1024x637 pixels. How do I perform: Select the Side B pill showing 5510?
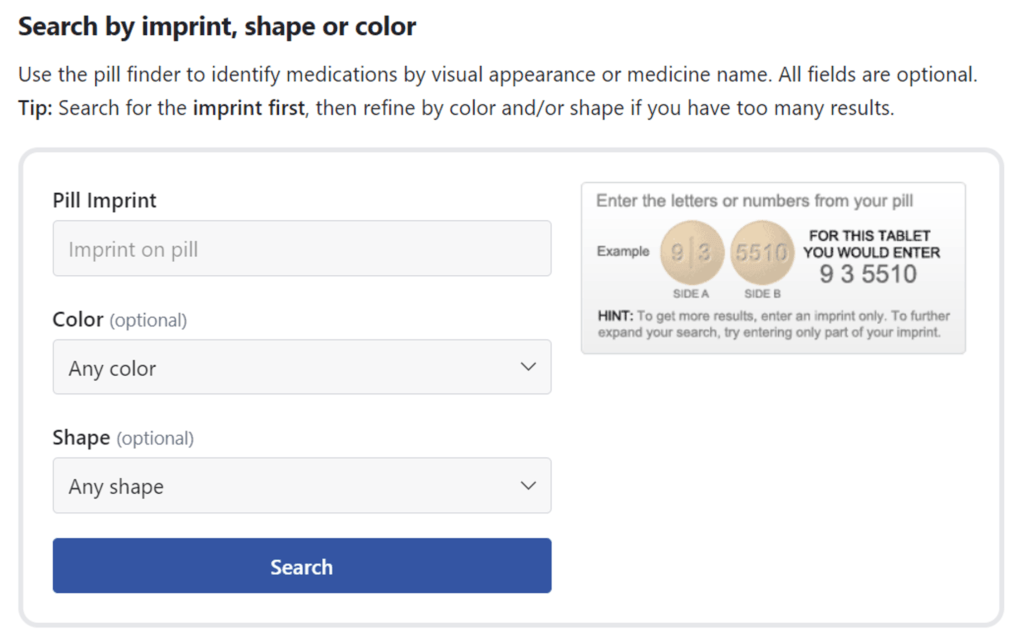(762, 252)
